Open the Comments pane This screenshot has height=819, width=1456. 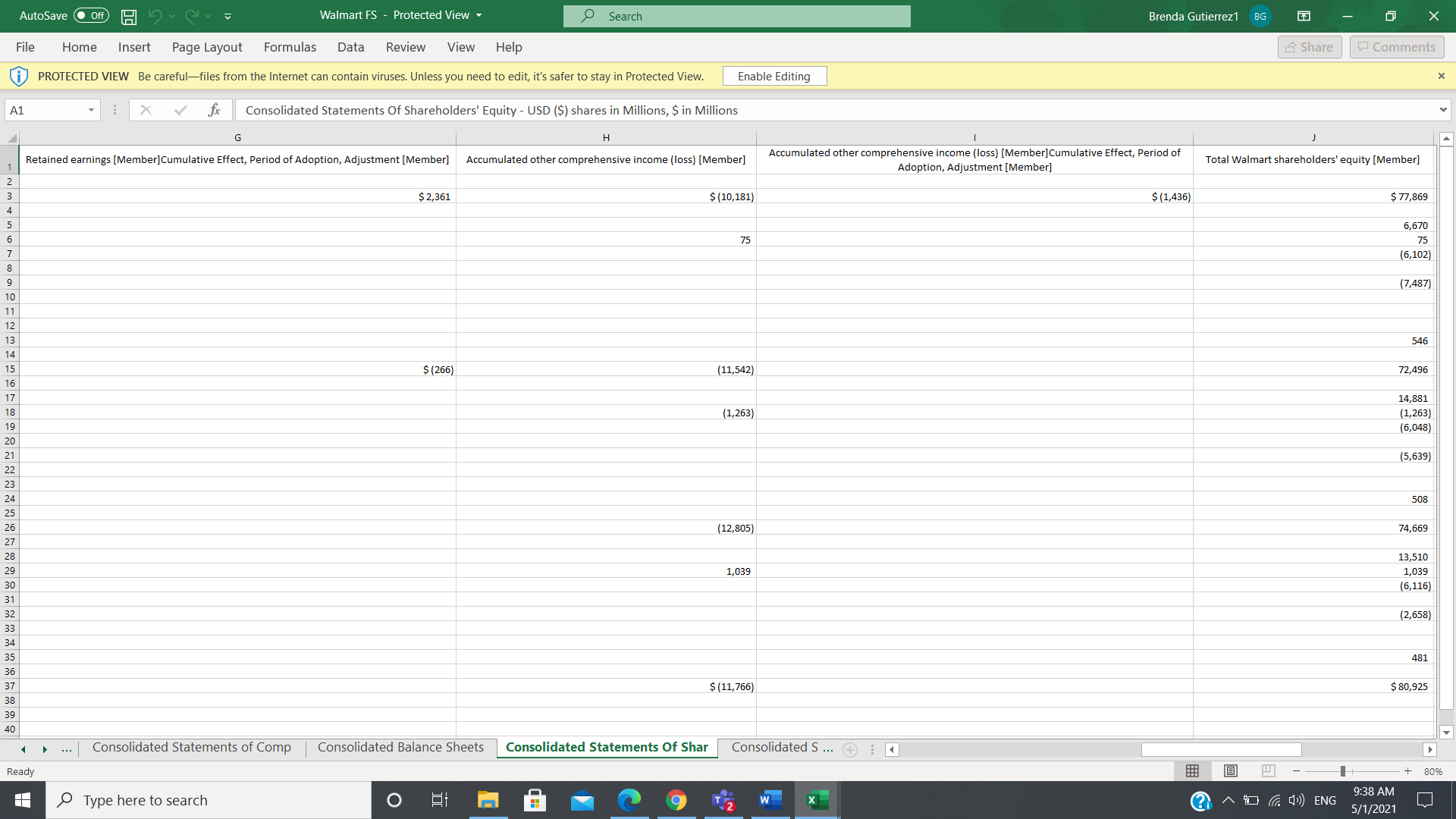(1396, 46)
